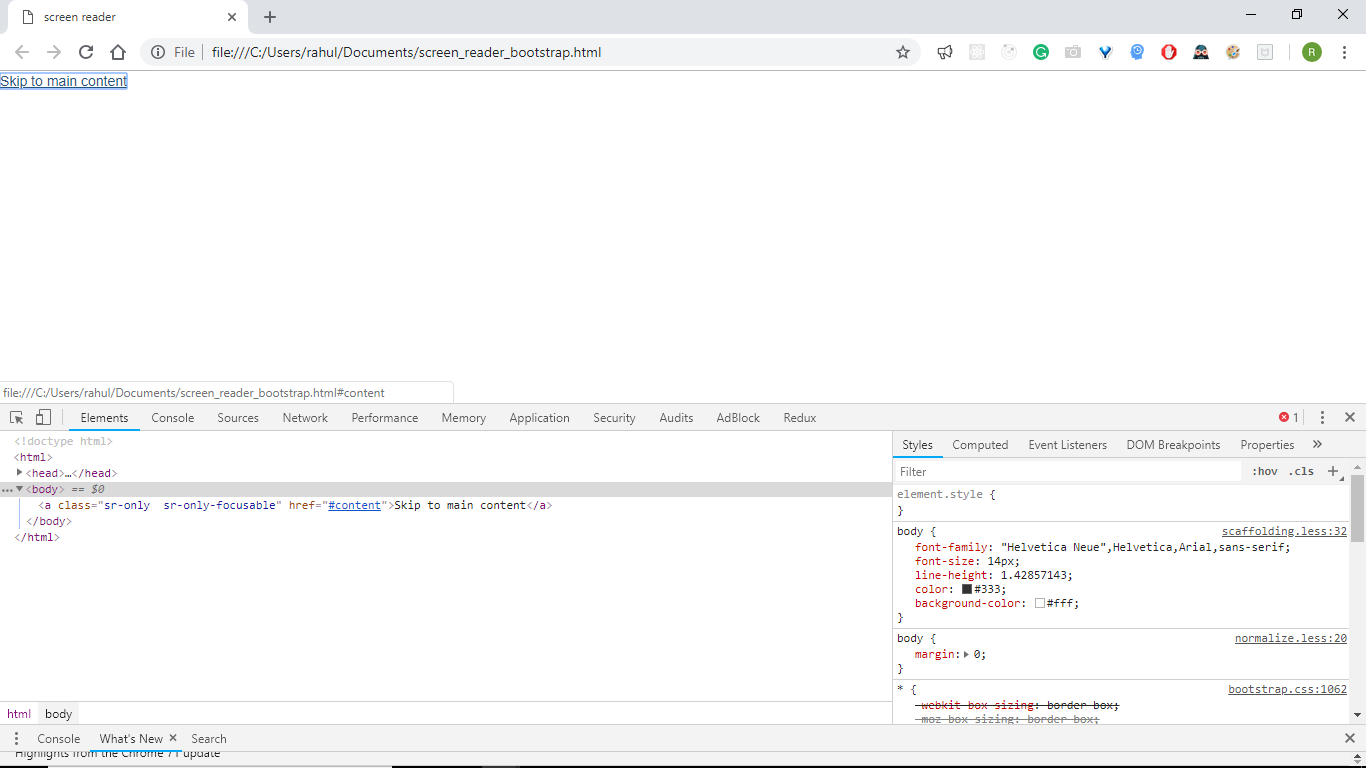Toggle element state with :hov button

tap(1264, 472)
